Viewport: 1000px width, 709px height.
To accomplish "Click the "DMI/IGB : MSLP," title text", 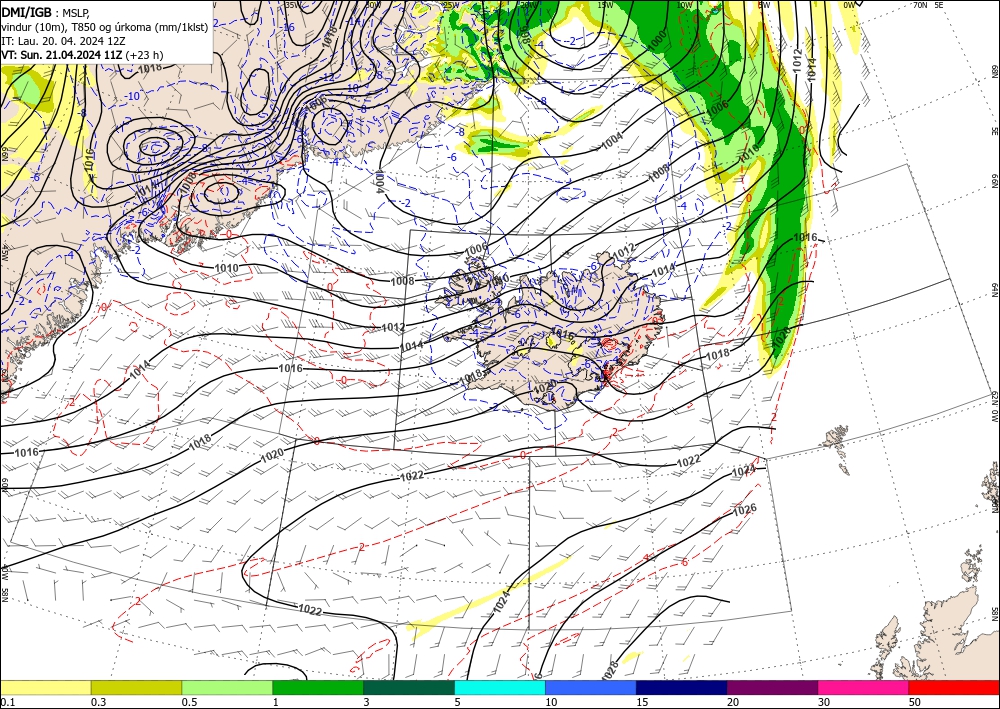I will click(x=46, y=12).
